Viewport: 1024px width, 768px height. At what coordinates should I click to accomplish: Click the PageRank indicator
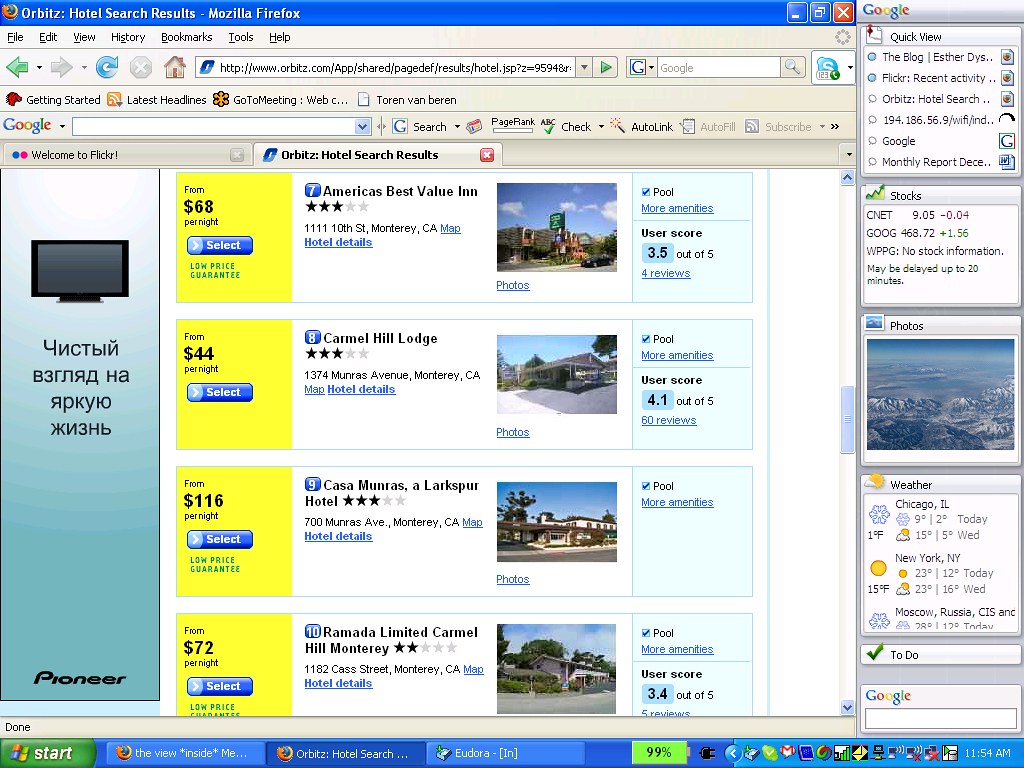(x=513, y=125)
